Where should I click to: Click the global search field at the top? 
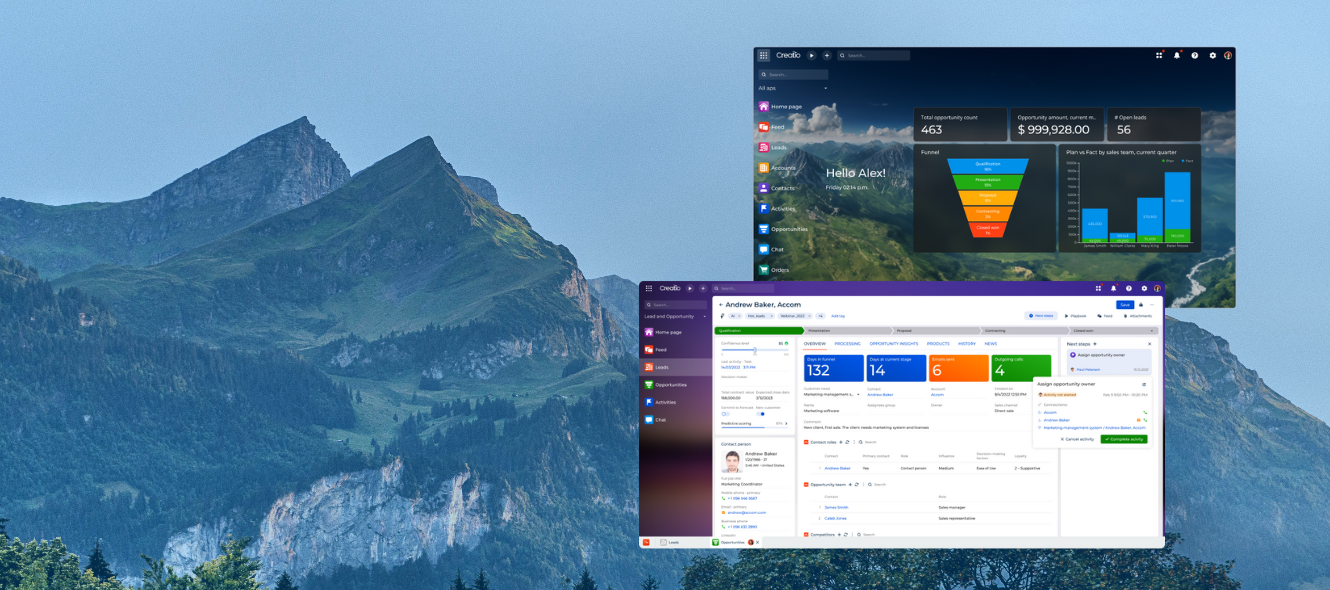tap(875, 56)
